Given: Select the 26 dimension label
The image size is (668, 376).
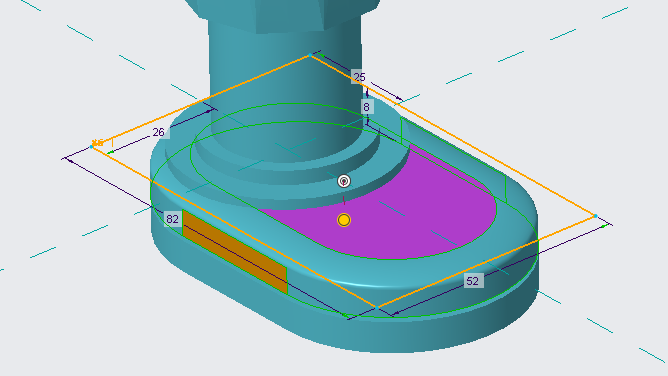Looking at the screenshot, I should [158, 132].
